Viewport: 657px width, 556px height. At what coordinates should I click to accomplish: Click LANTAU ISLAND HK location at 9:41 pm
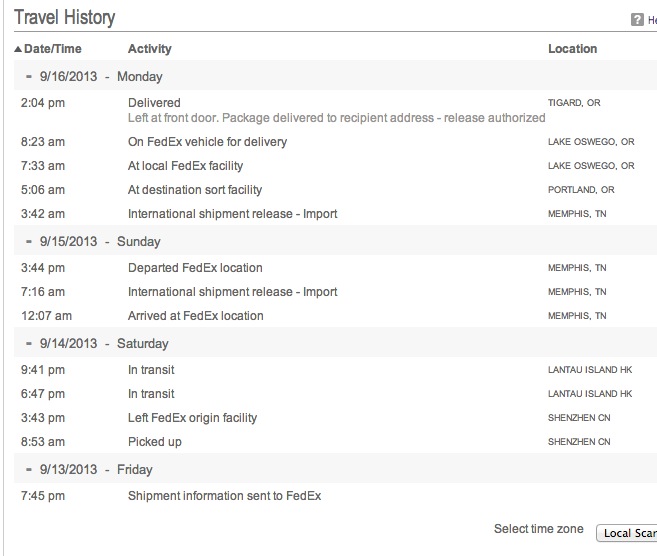[590, 370]
